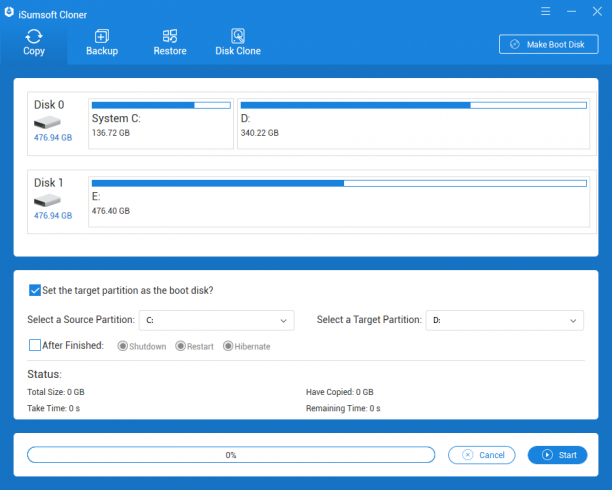This screenshot has height=490, width=612.
Task: Click the 0% progress bar
Action: coord(231,455)
